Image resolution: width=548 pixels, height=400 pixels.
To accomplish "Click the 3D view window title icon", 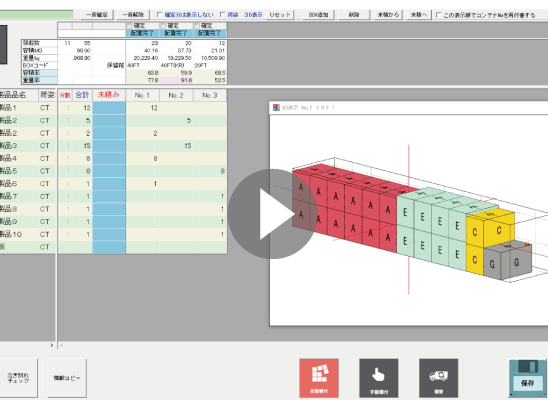I will (276, 108).
